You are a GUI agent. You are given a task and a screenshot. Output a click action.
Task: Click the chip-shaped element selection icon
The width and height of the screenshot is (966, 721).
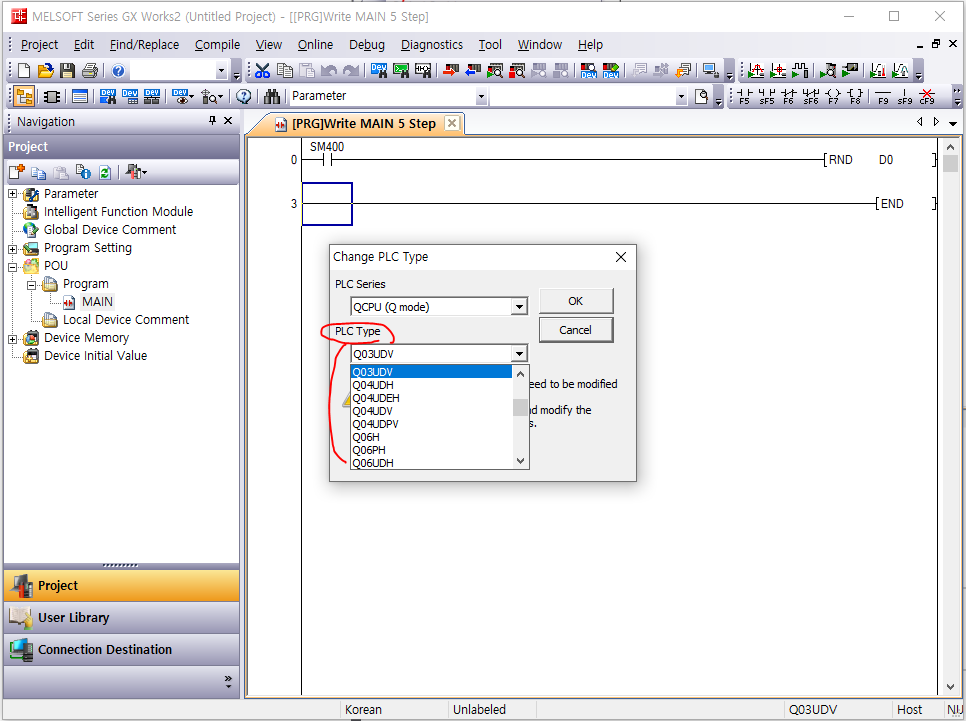52,96
